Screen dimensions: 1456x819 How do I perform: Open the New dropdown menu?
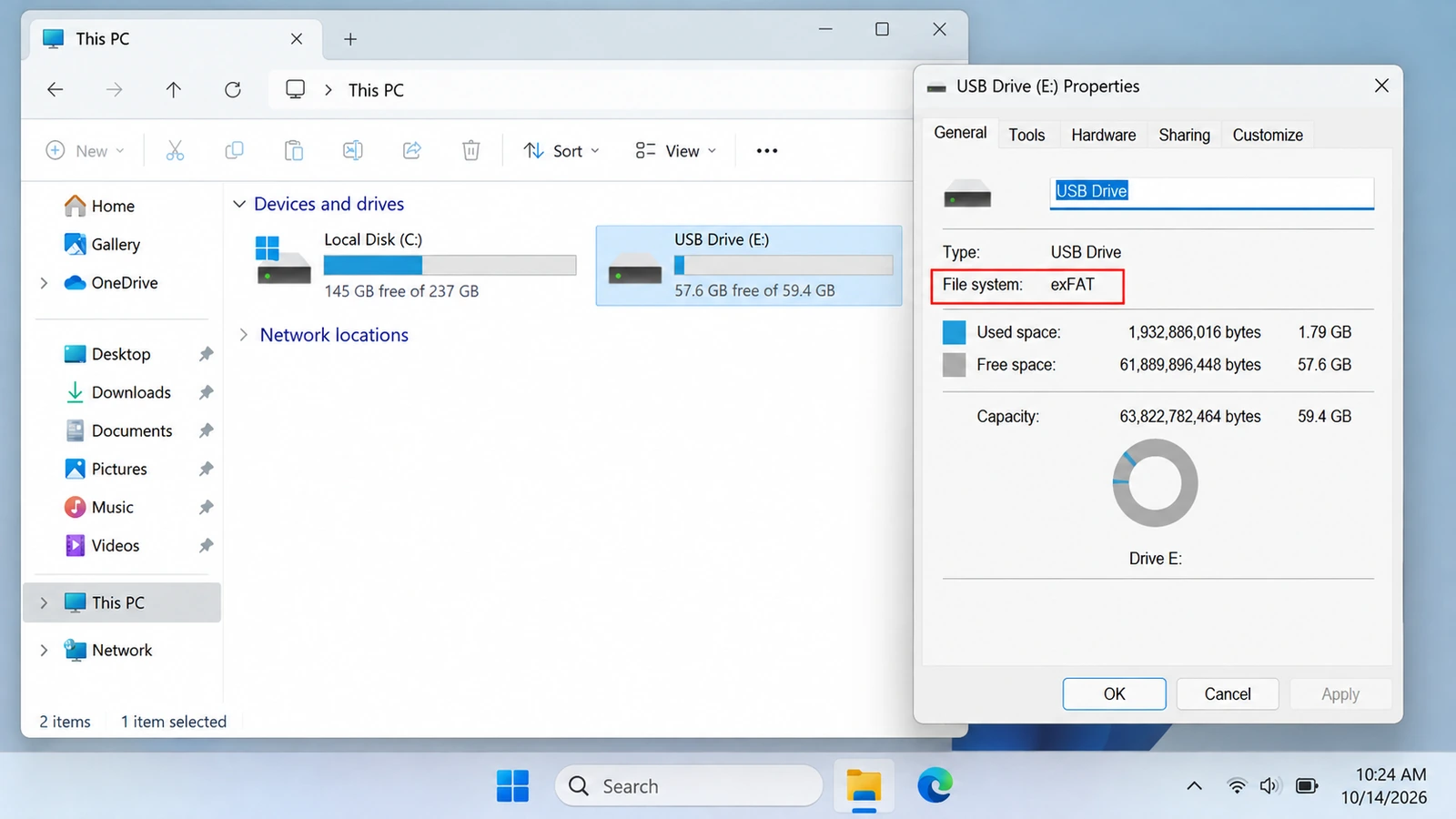pos(86,150)
